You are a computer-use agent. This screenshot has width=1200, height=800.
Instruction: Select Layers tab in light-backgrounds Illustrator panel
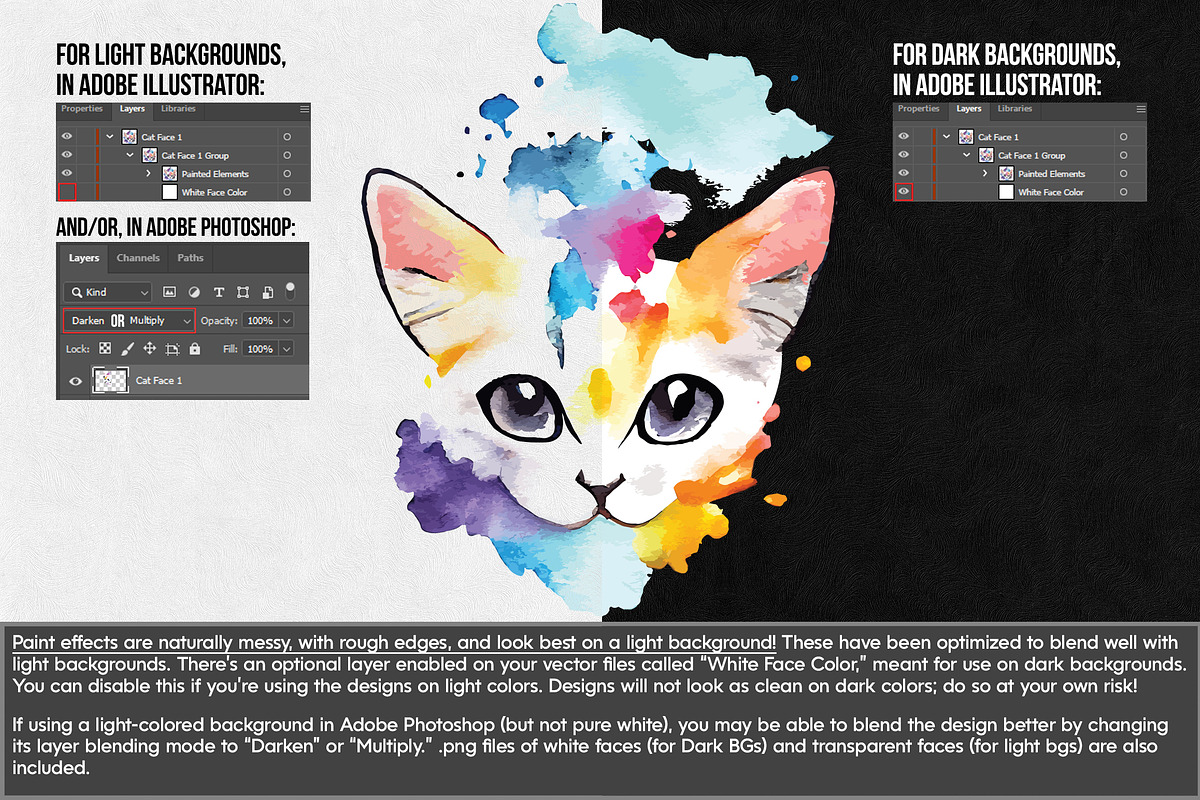[132, 109]
